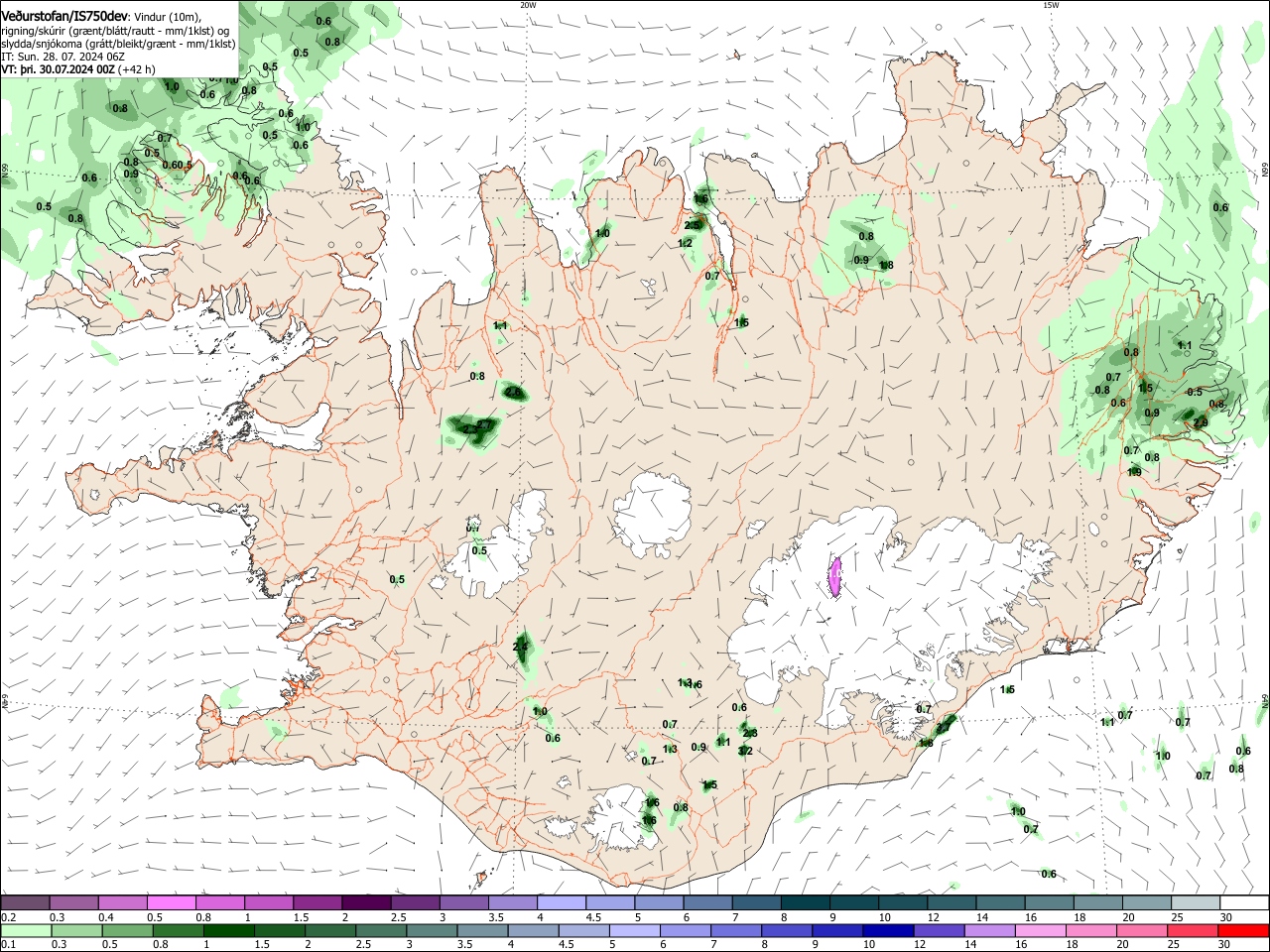The width and height of the screenshot is (1270, 952).
Task: Click the light gray swatch ending snow legend
Action: coord(1195,902)
